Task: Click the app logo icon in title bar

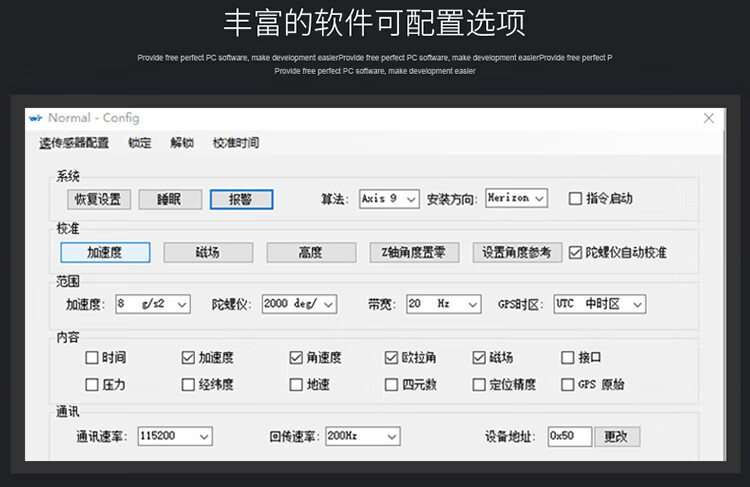Action: (x=36, y=118)
